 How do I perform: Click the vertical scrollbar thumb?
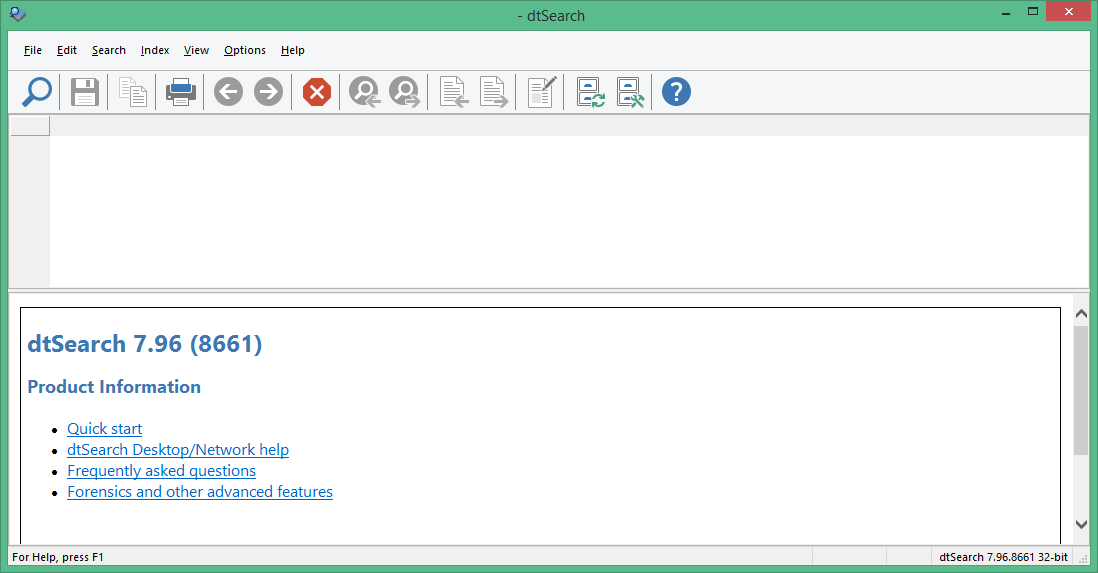[x=1081, y=388]
